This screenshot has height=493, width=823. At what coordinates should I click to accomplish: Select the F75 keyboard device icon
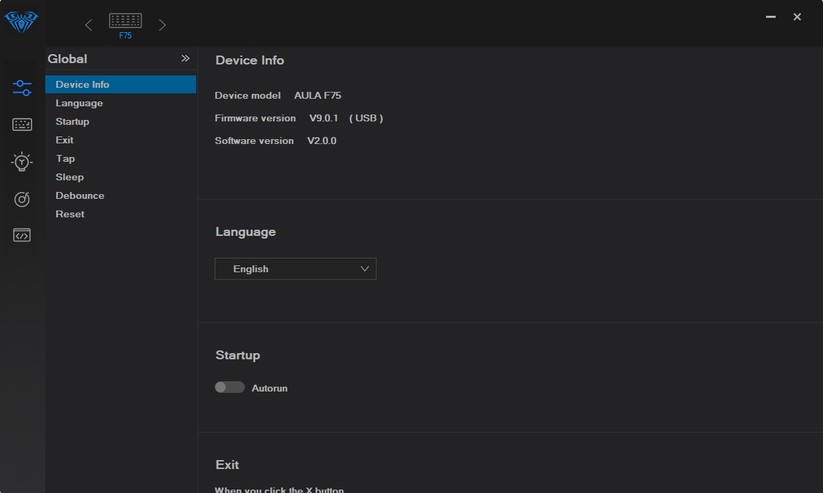125,24
